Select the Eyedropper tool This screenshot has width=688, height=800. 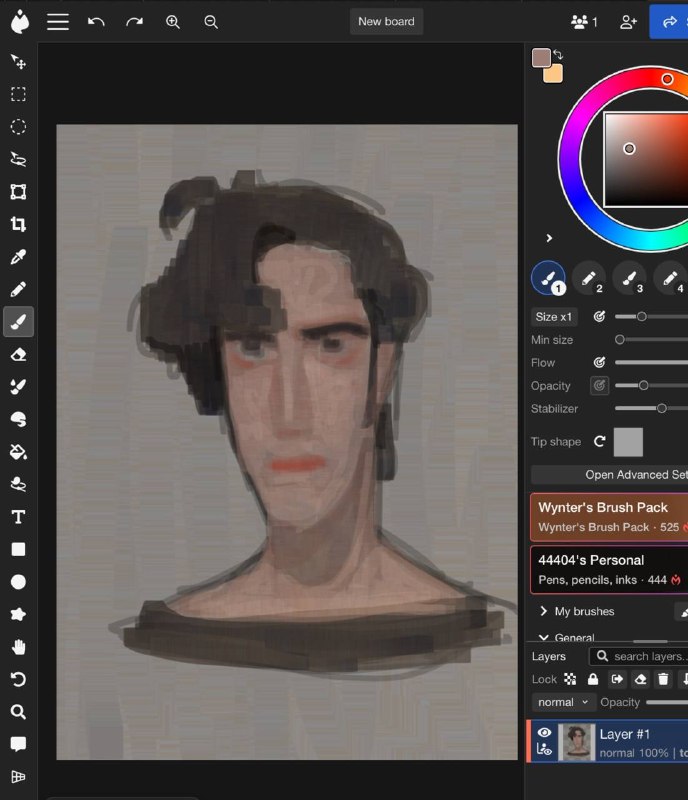pos(18,257)
